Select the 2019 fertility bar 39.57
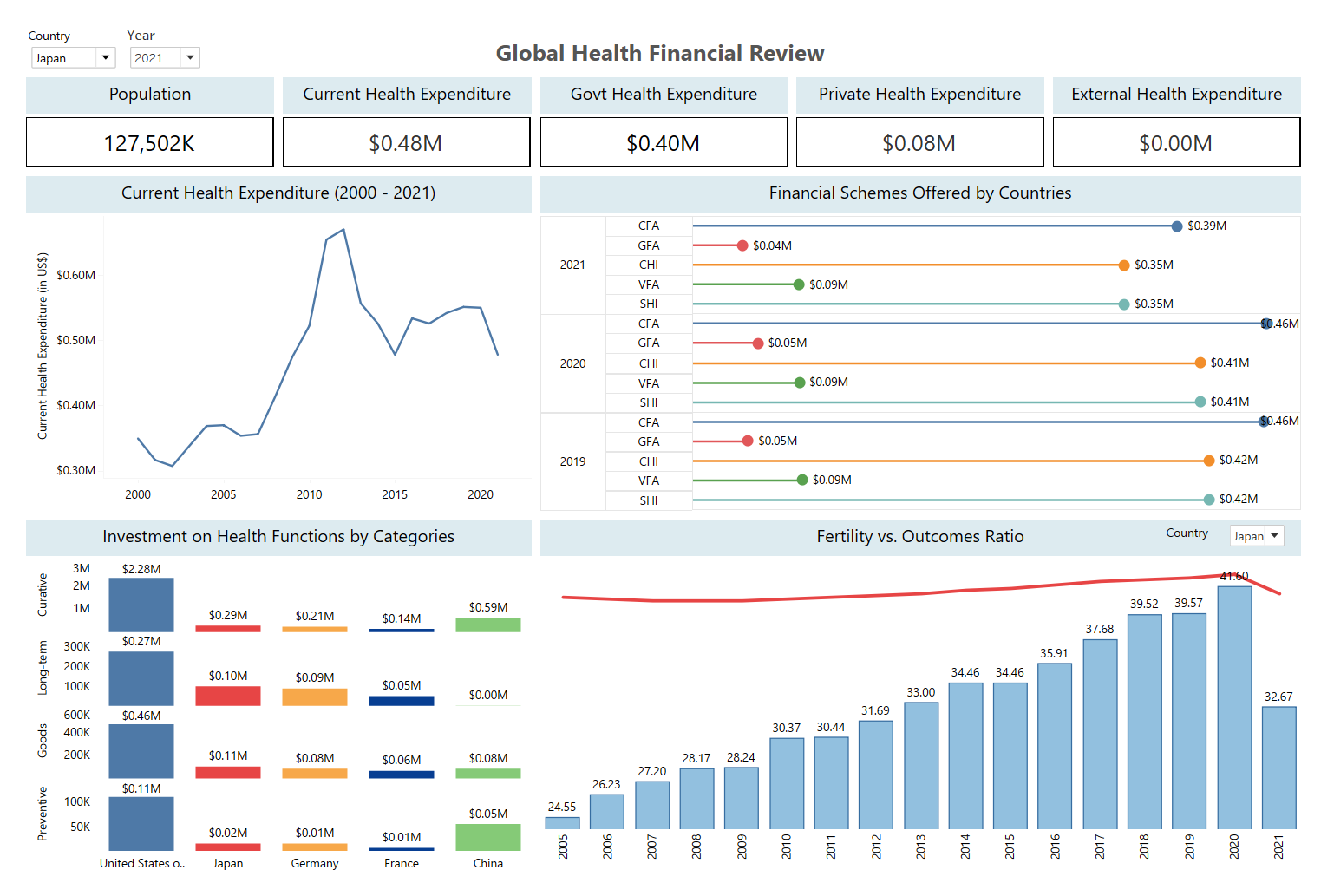 tap(1189, 722)
